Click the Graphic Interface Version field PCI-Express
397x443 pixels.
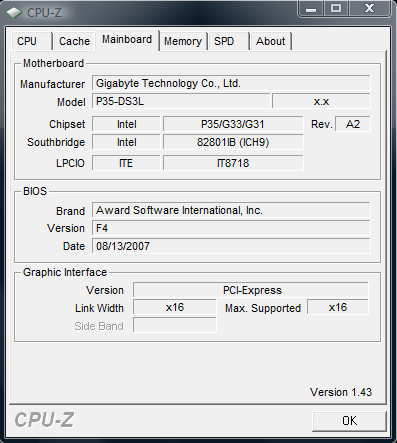pos(251,290)
